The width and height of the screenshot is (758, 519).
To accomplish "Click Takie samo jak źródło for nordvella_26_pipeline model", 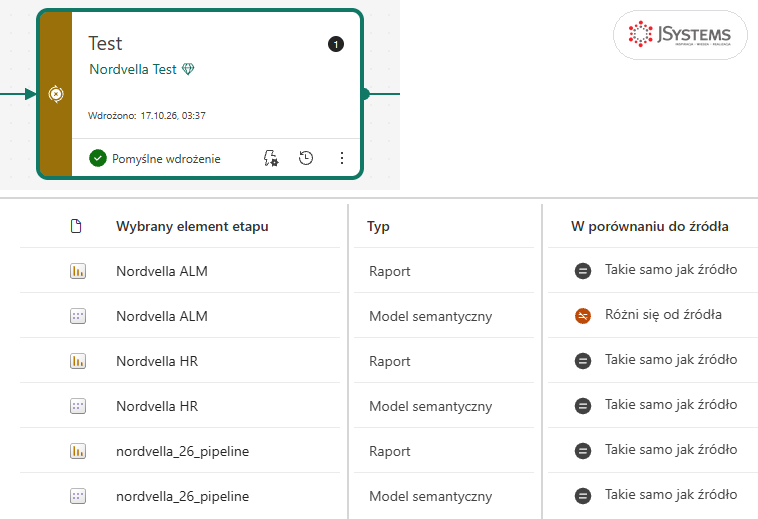I will coord(671,494).
